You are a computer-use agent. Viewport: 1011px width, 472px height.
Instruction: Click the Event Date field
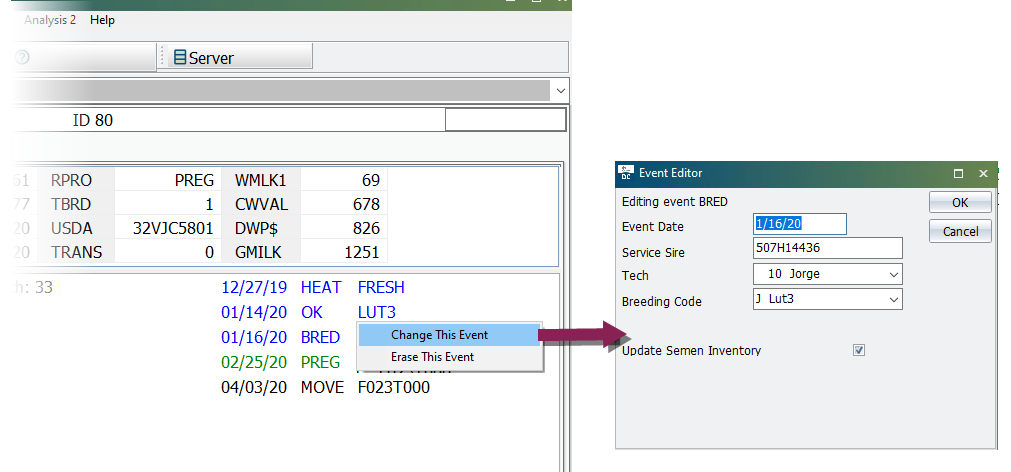[800, 224]
